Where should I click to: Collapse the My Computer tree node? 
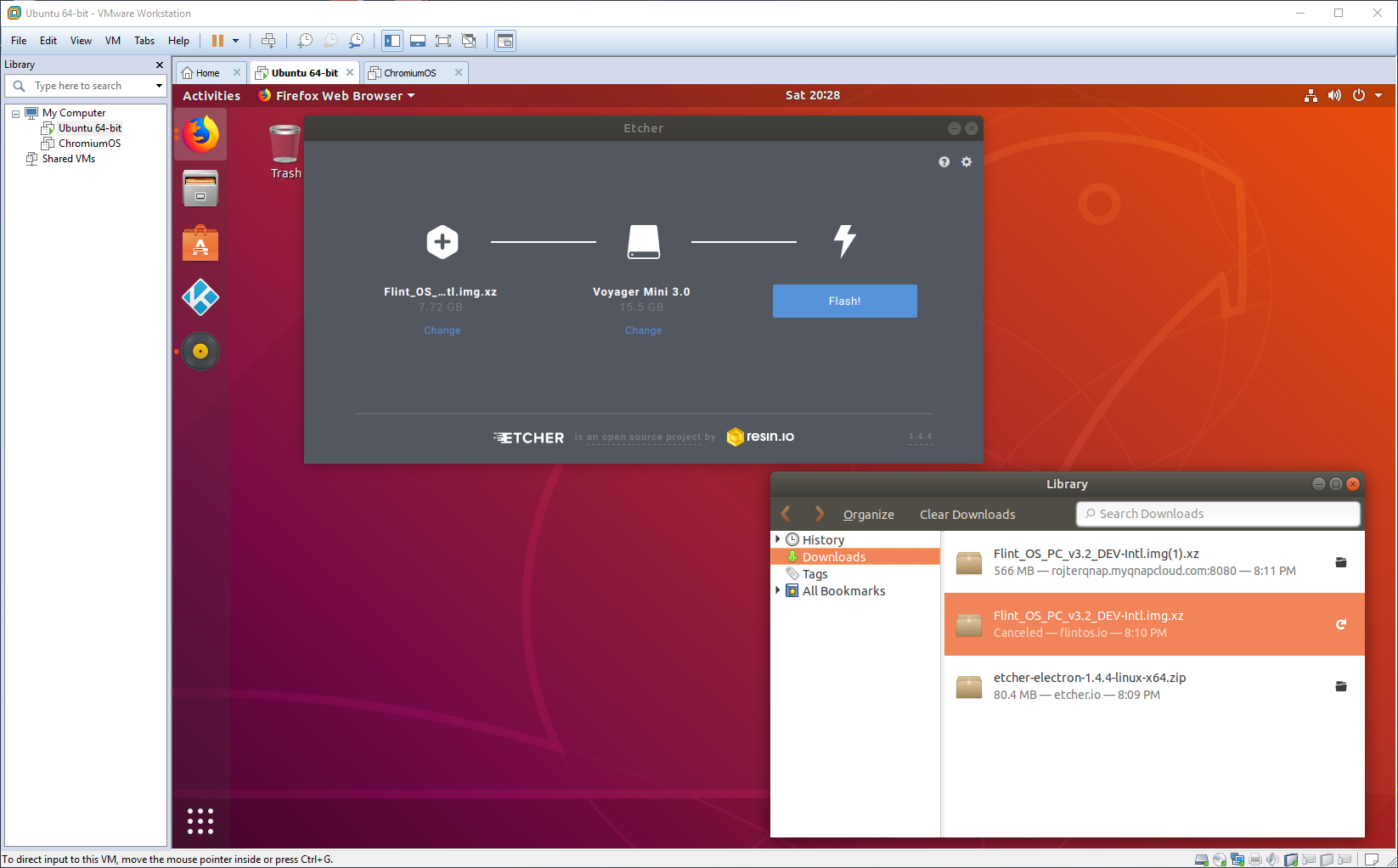[x=15, y=114]
